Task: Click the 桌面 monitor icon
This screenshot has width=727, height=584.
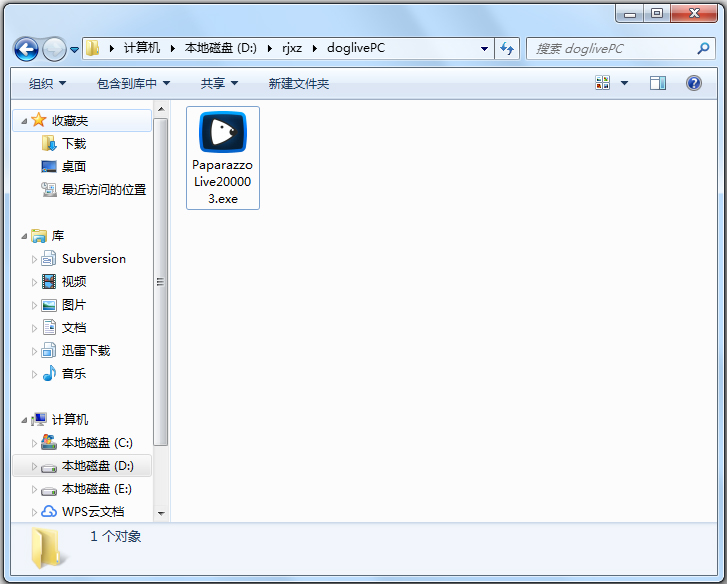Action: click(x=49, y=166)
